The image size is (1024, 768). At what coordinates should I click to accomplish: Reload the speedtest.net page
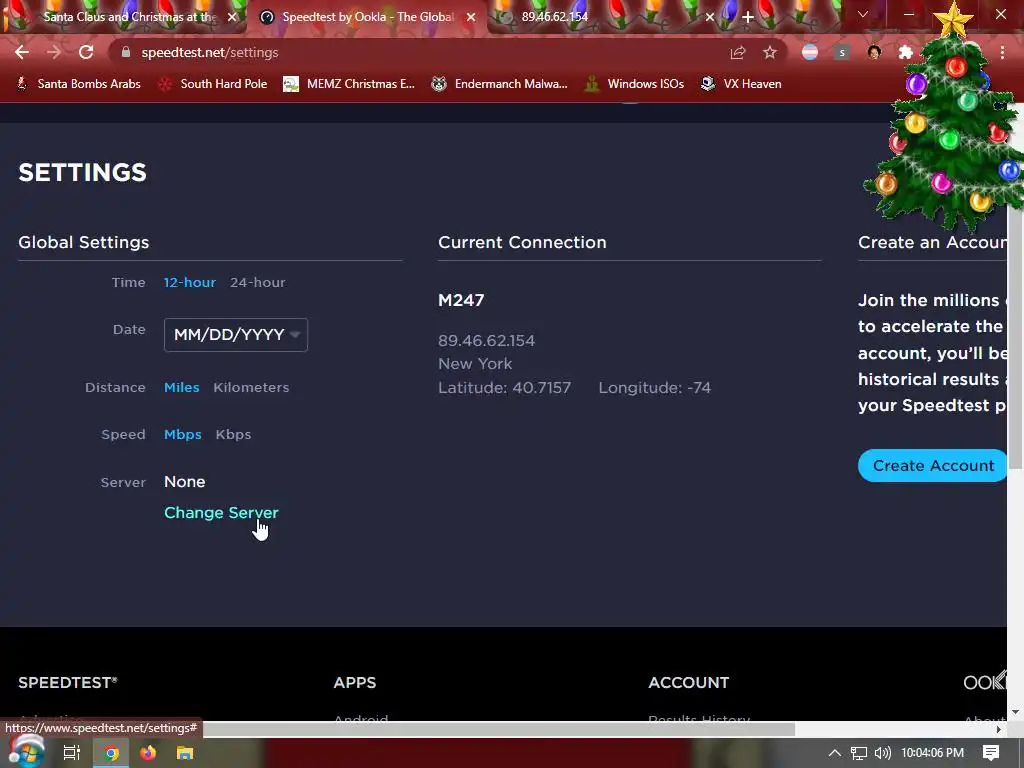click(86, 52)
